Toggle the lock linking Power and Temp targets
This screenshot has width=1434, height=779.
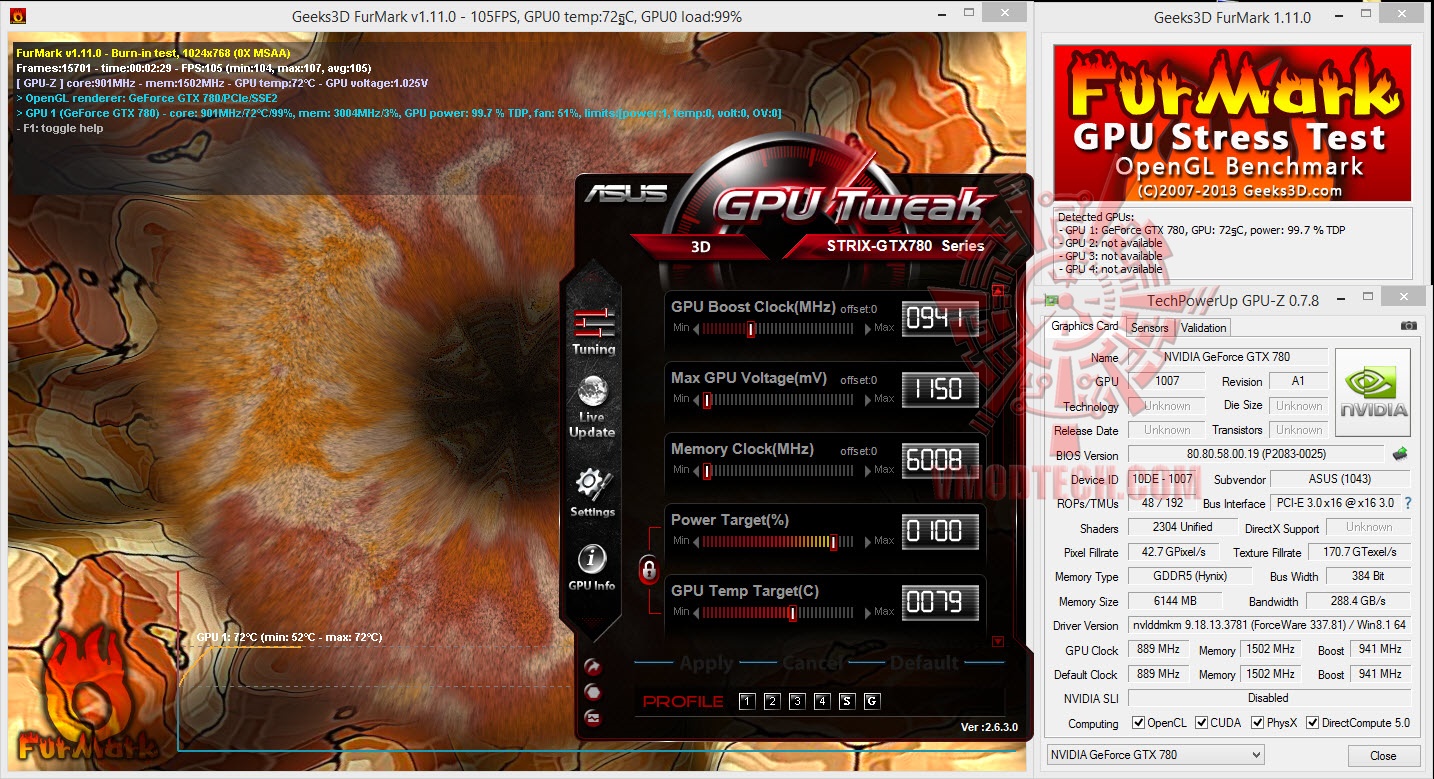click(649, 570)
